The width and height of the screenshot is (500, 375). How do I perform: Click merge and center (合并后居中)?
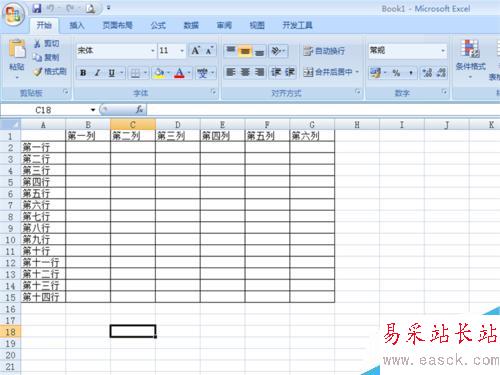click(328, 72)
